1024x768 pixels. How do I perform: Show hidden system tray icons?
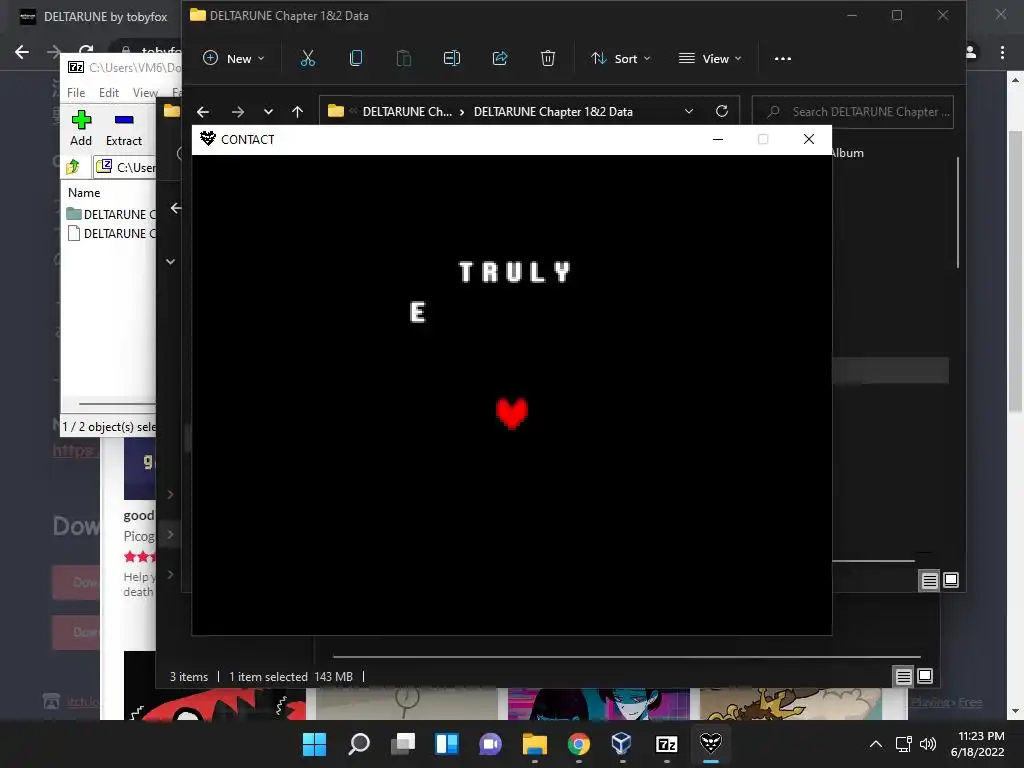coord(876,744)
